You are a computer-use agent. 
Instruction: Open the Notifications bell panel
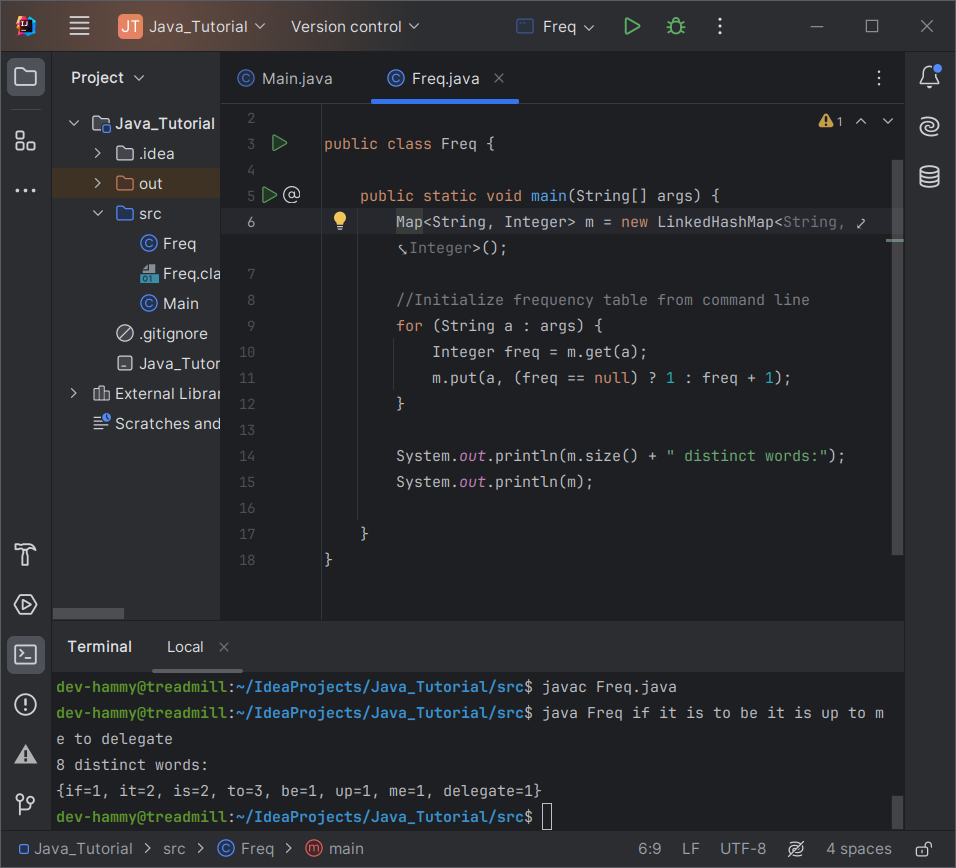929,77
